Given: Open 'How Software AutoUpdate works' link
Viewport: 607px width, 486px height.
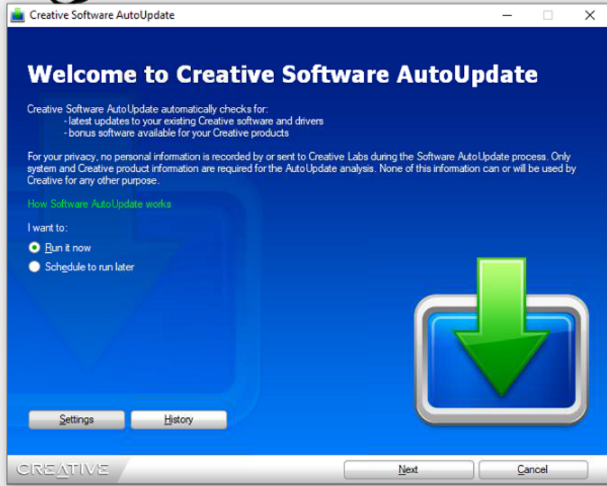Looking at the screenshot, I should point(99,204).
